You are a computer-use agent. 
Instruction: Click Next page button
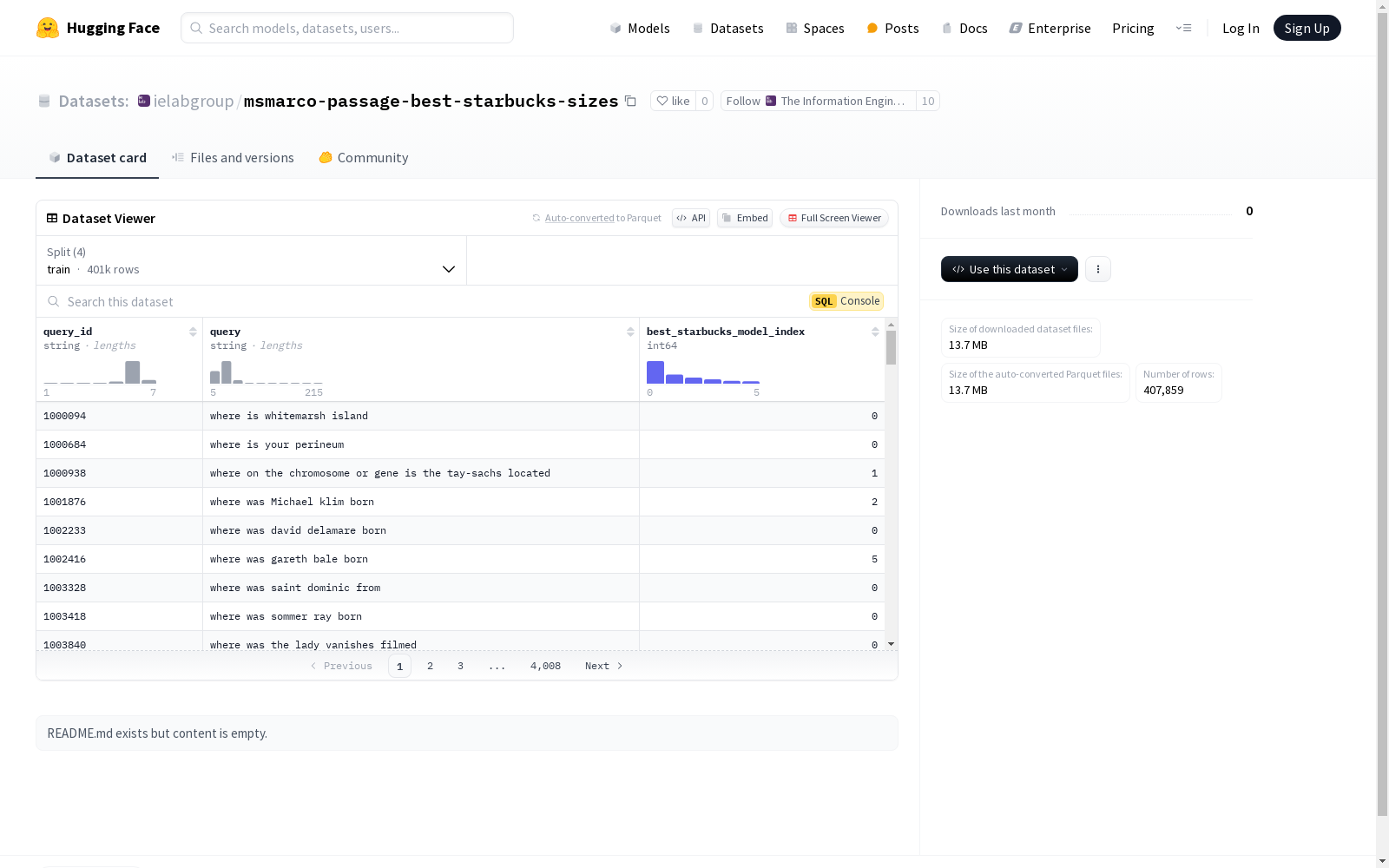click(603, 666)
